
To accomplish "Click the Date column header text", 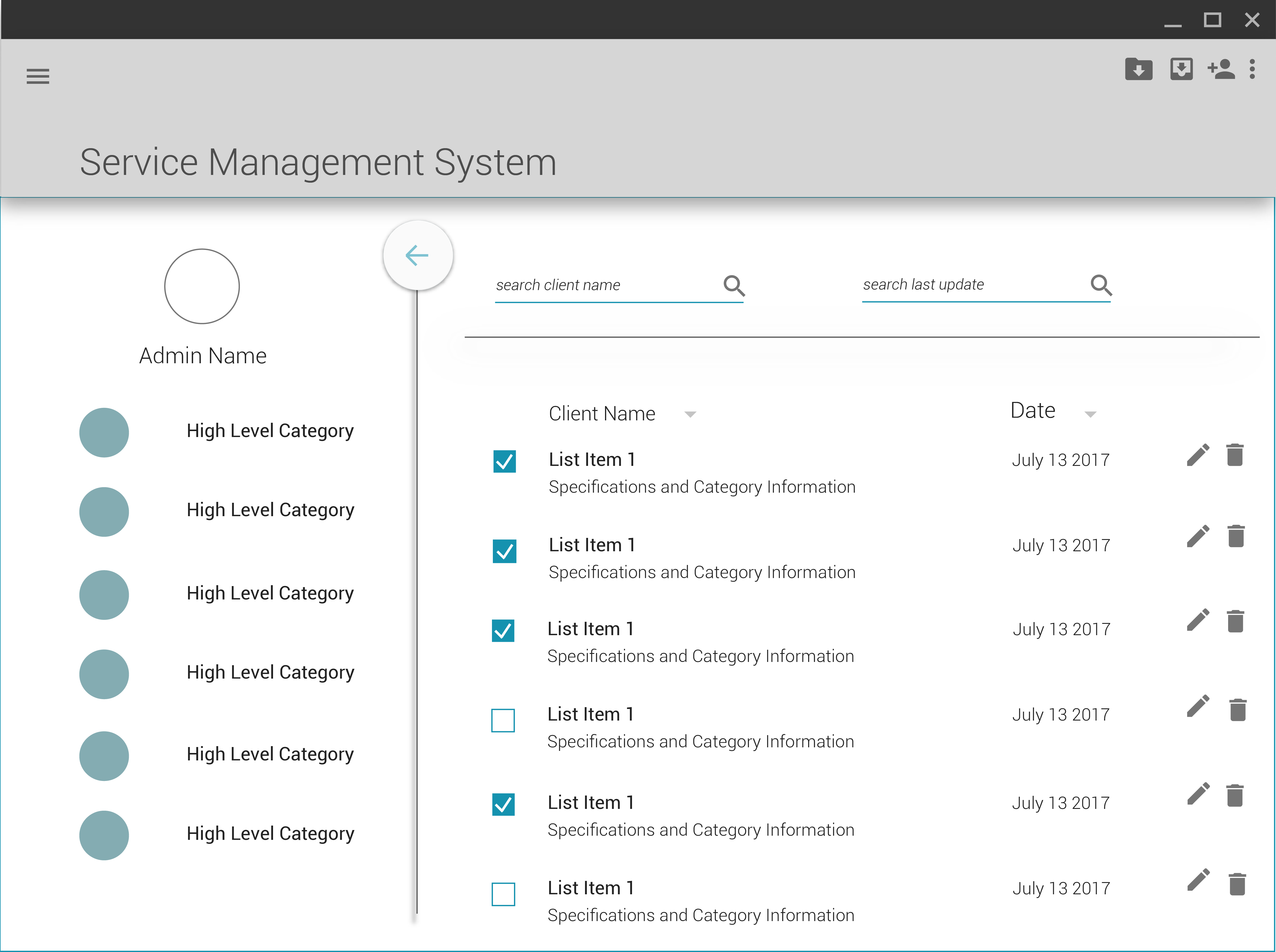I will (x=1033, y=411).
